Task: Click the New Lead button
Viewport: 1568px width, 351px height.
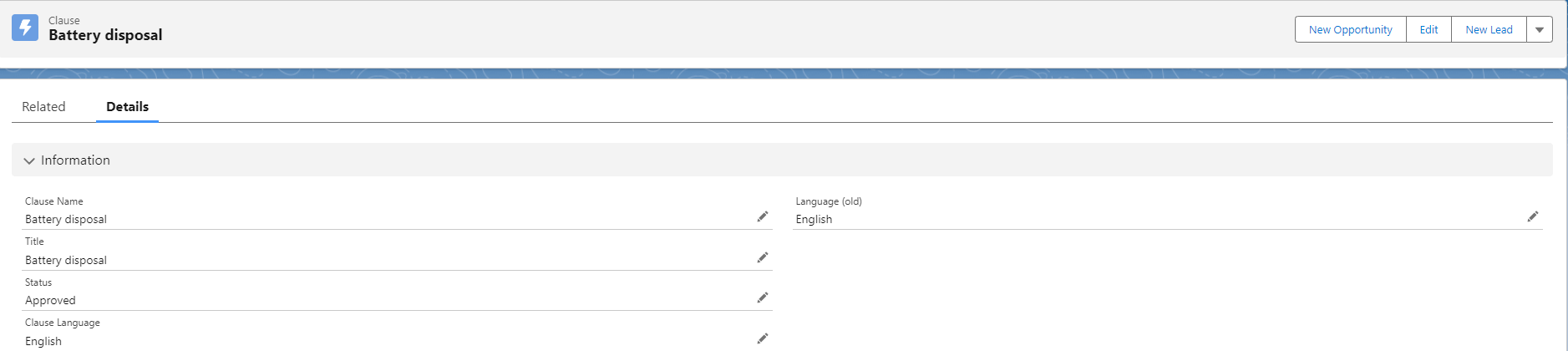Action: (x=1488, y=29)
